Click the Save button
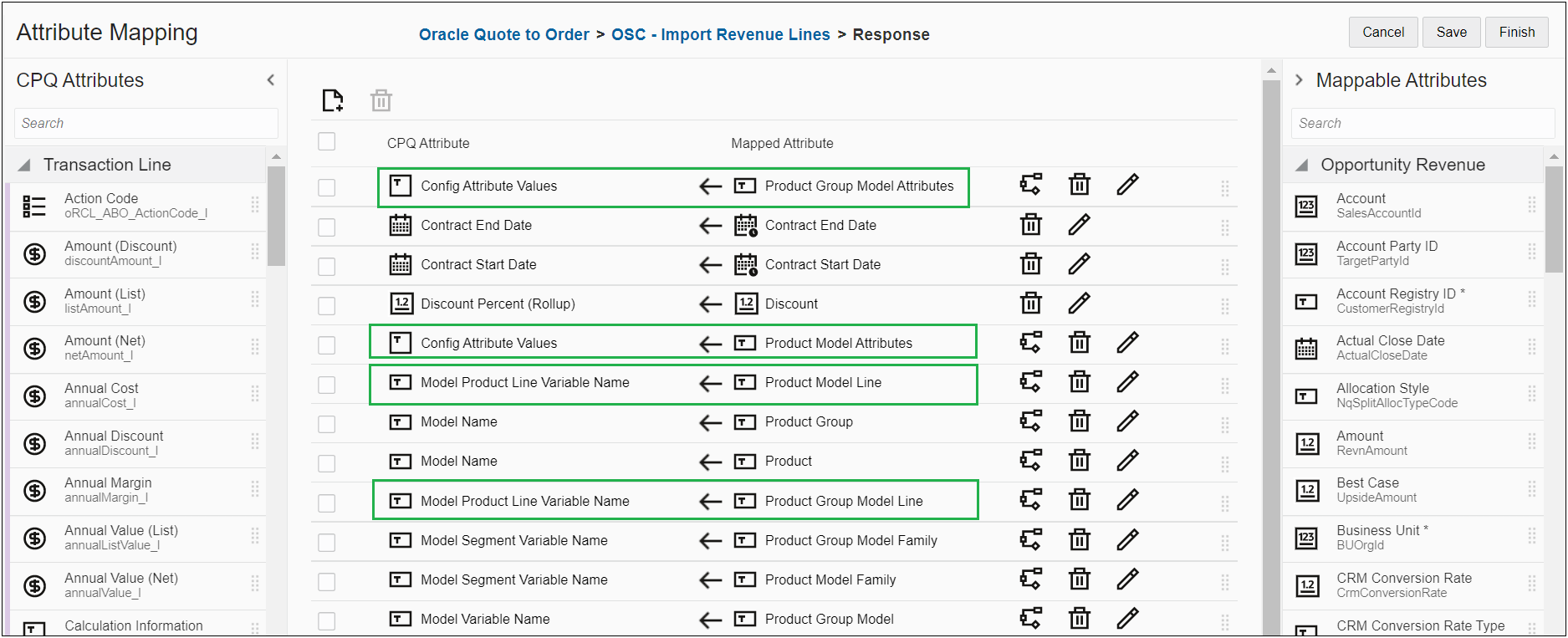Viewport: 1568px width, 638px height. [1451, 33]
